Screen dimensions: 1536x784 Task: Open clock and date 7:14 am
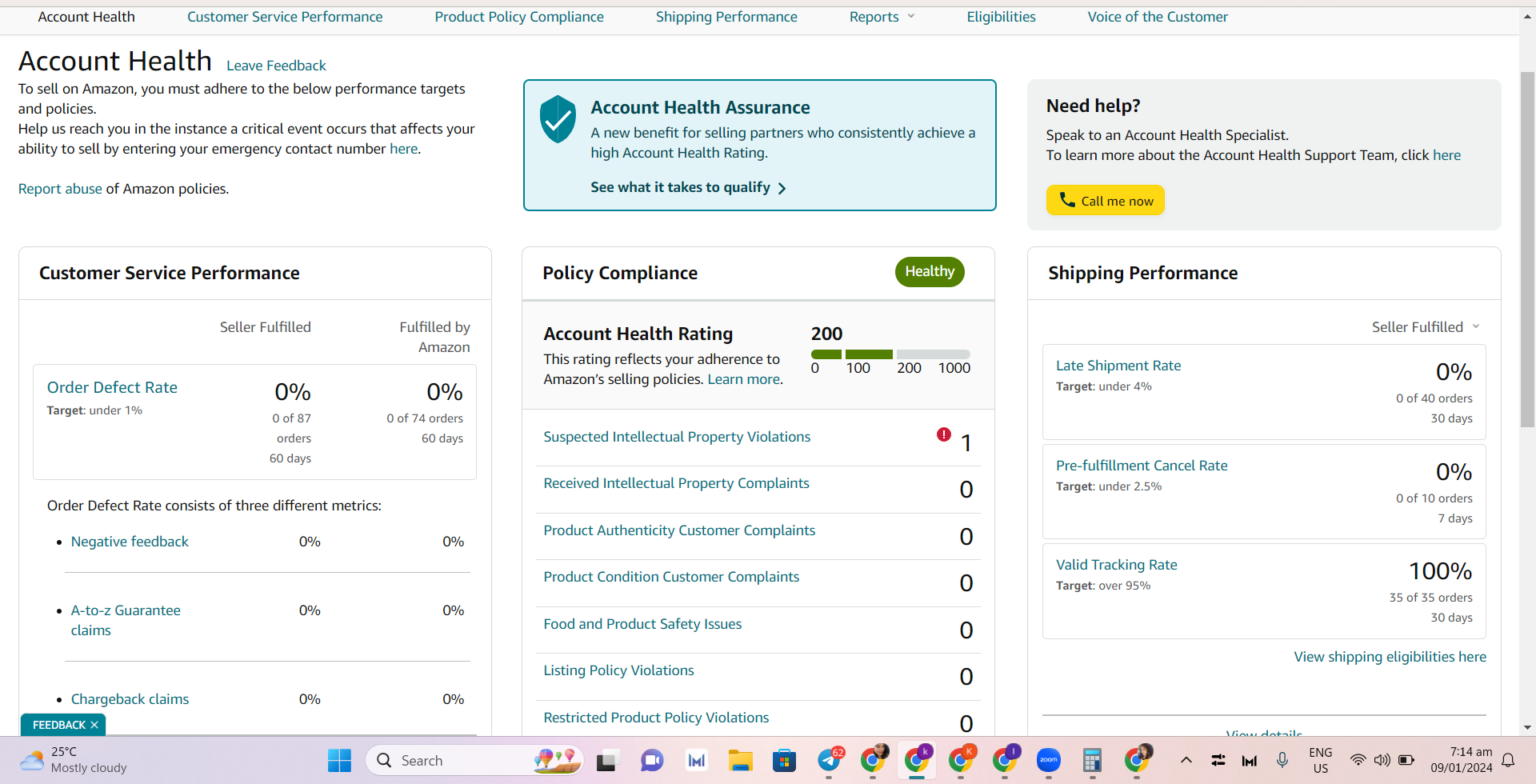[x=1462, y=761]
